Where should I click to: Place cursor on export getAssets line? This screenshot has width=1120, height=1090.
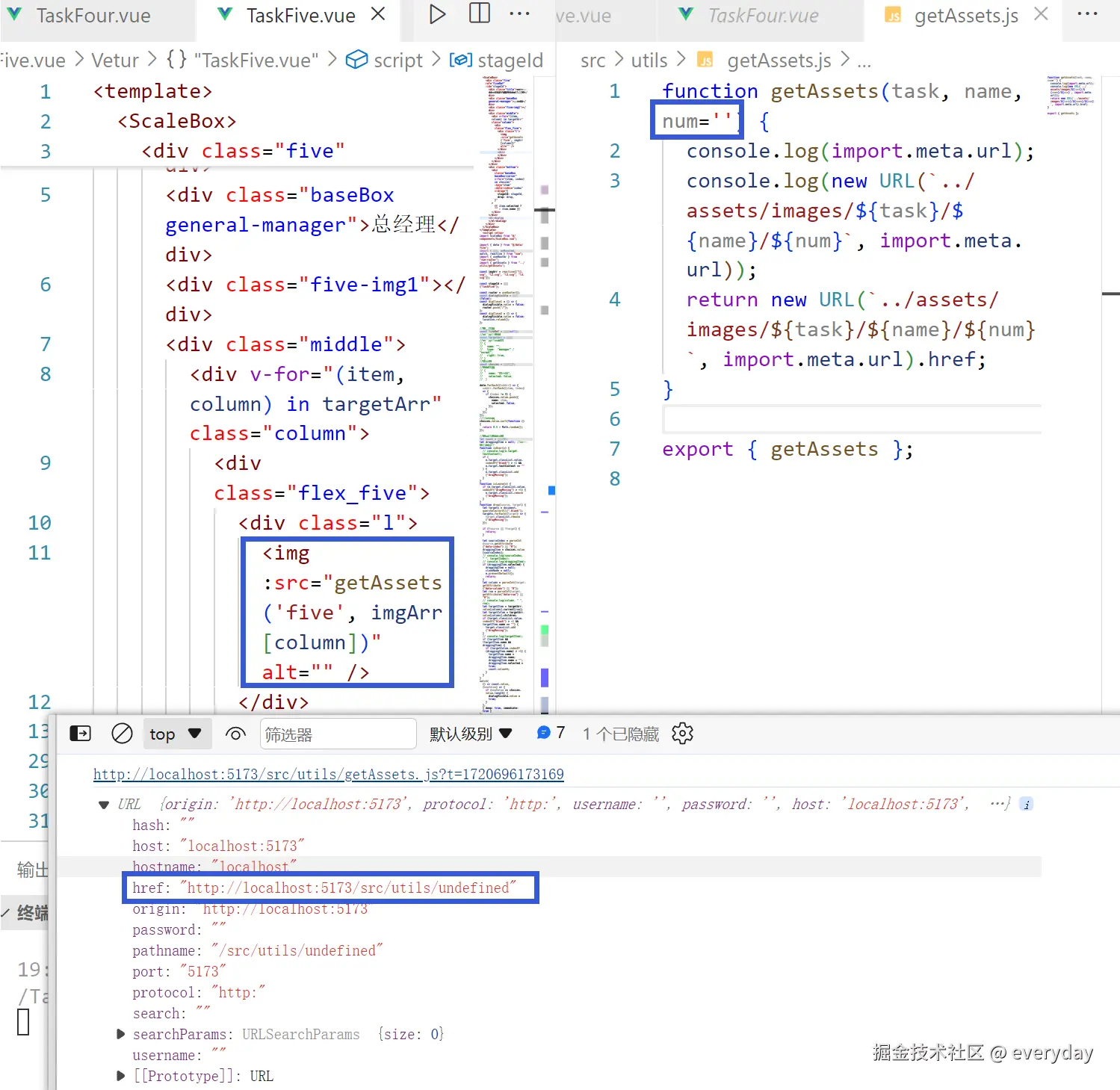pos(788,449)
